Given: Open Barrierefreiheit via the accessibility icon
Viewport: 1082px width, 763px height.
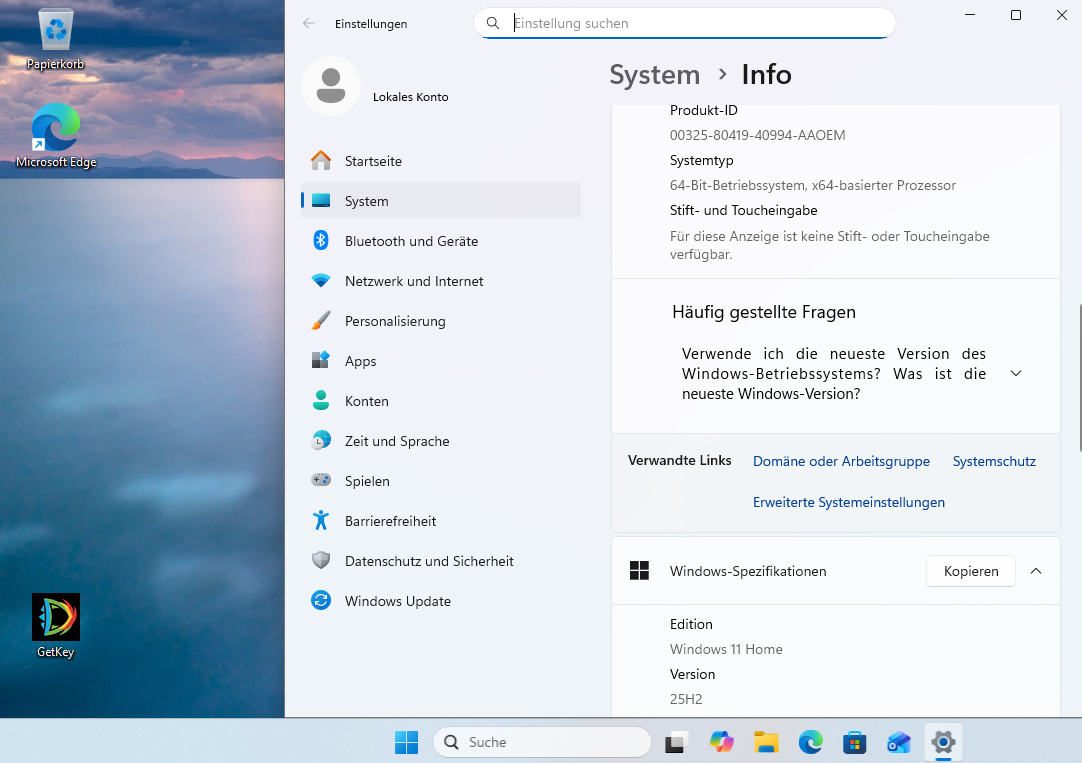Looking at the screenshot, I should click(322, 521).
